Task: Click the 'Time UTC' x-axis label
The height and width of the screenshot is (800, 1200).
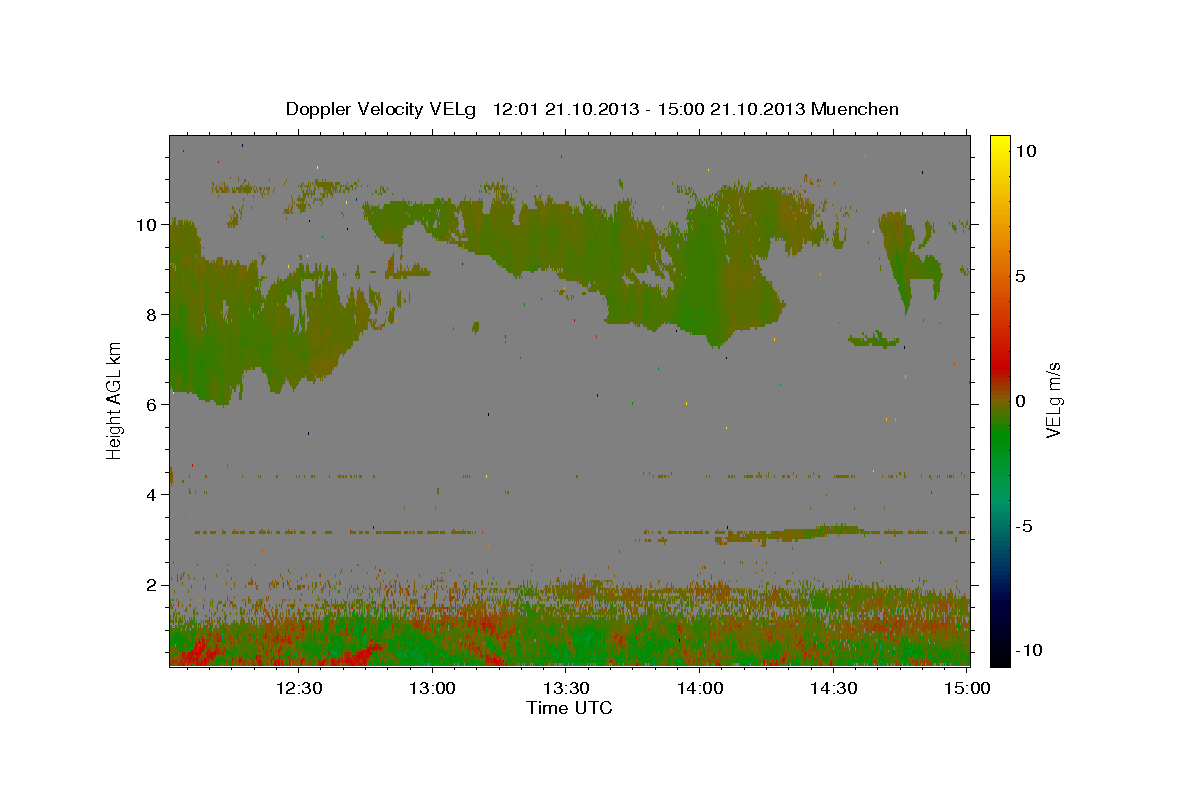Action: coord(569,708)
